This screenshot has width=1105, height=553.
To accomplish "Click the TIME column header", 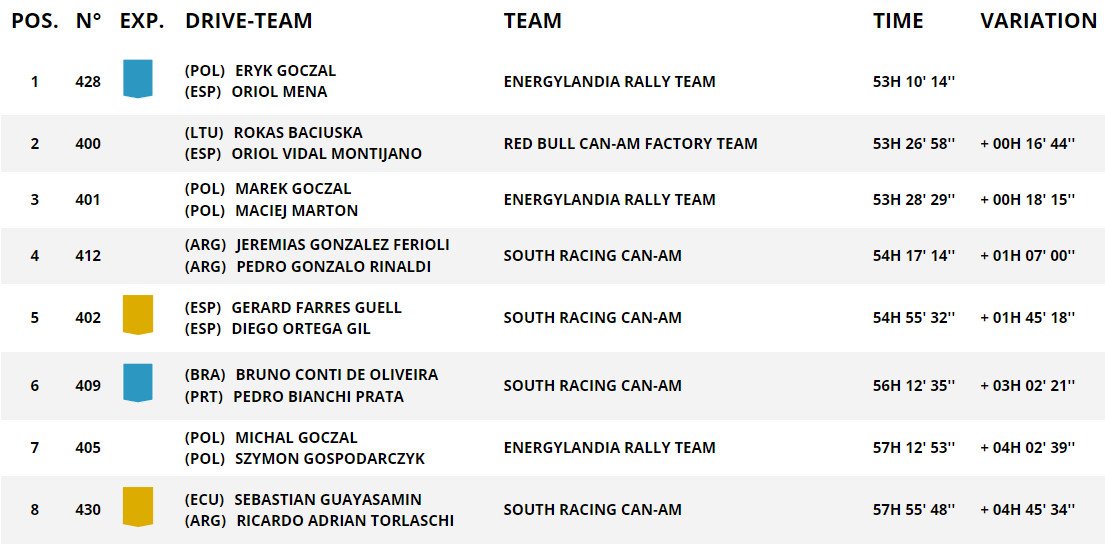I will pos(898,21).
